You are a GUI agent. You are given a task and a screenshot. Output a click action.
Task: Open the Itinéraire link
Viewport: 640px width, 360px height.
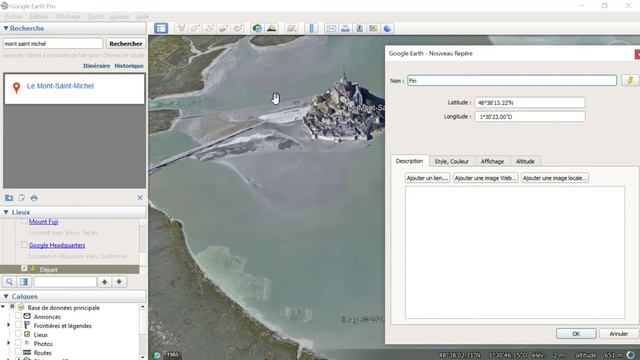96,66
